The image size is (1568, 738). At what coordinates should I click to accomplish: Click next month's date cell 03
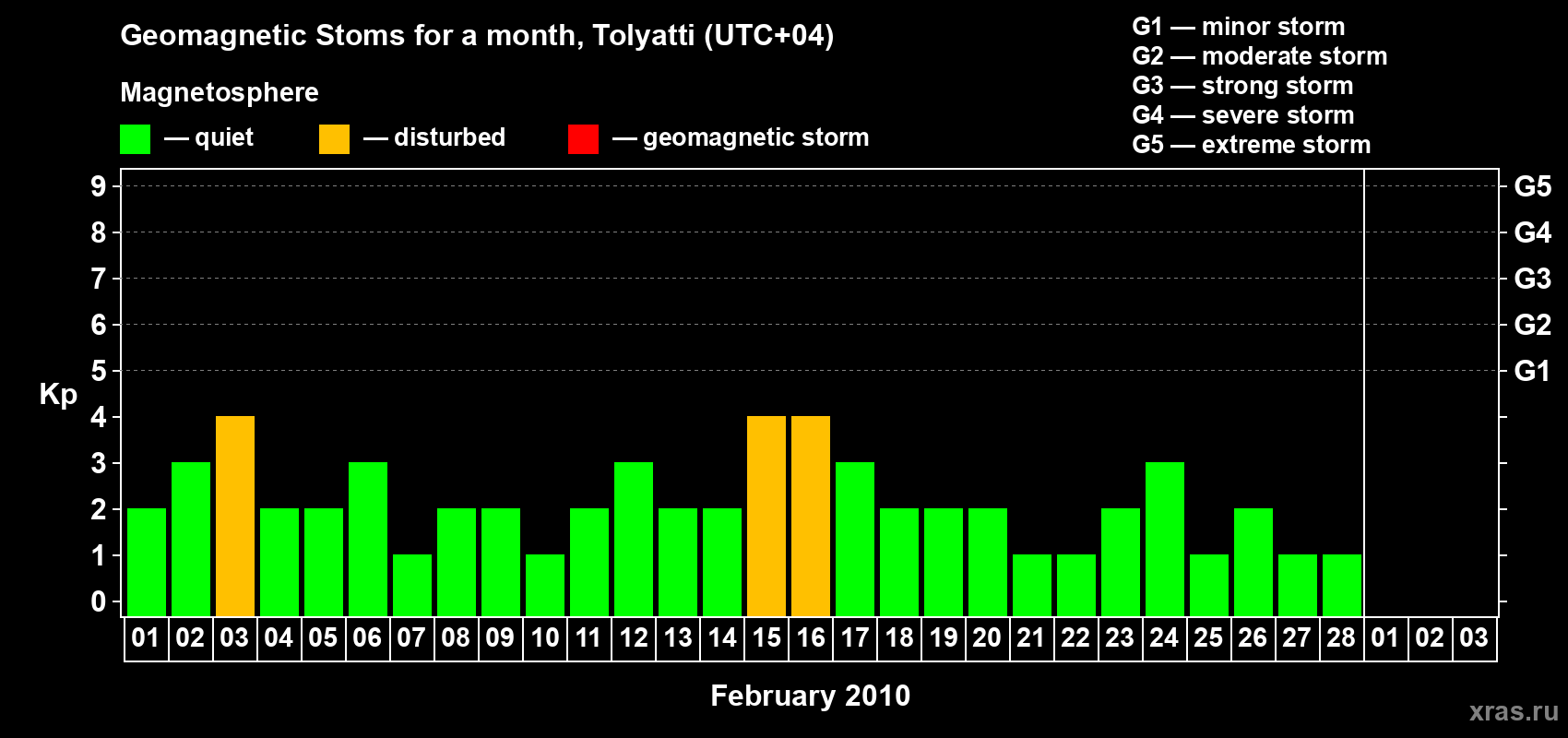click(1474, 638)
